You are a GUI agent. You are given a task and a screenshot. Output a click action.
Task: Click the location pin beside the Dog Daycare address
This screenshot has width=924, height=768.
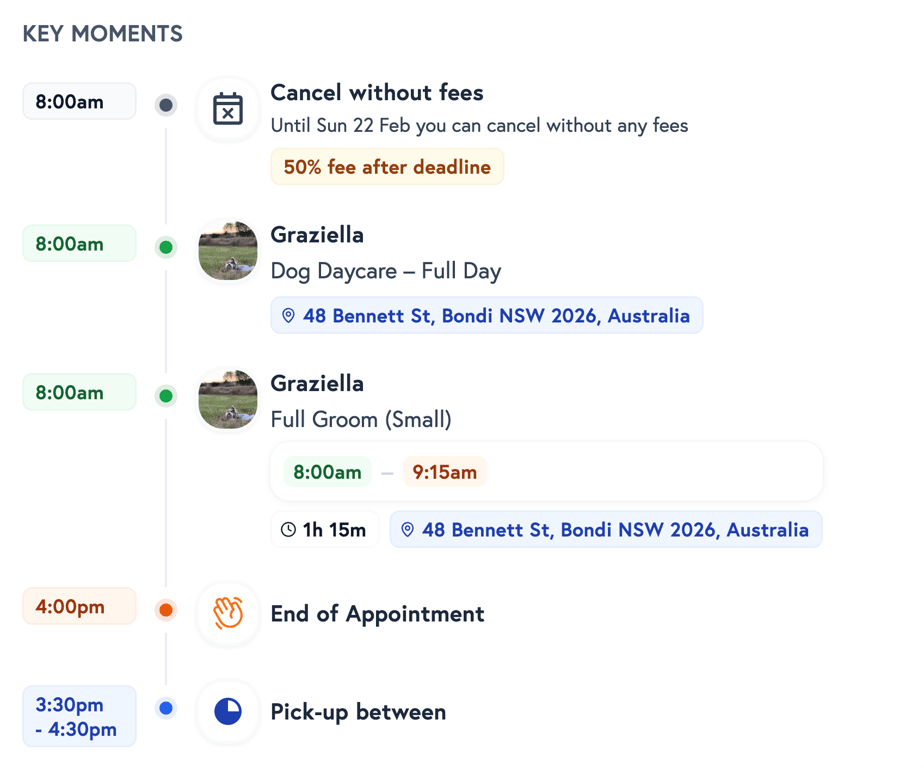pyautogui.click(x=288, y=315)
